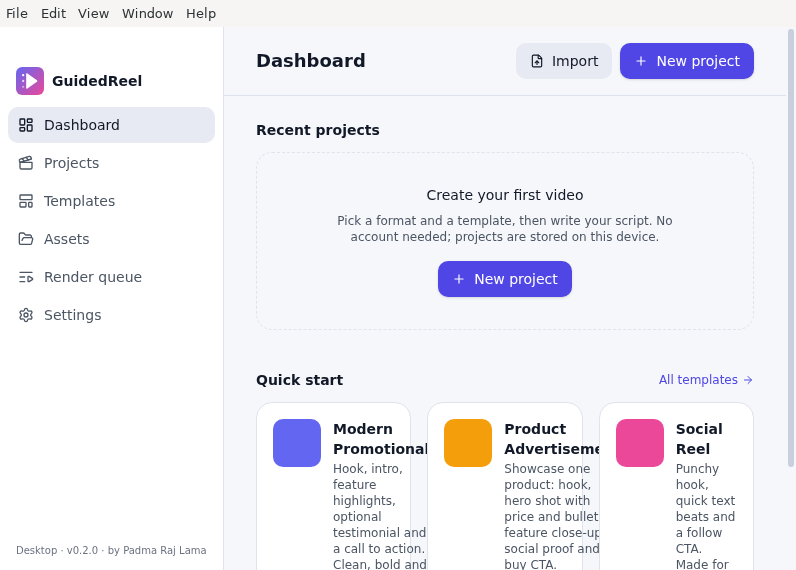Click the version text 'Desktop · v0.2.0'
796x570 pixels.
click(x=57, y=550)
